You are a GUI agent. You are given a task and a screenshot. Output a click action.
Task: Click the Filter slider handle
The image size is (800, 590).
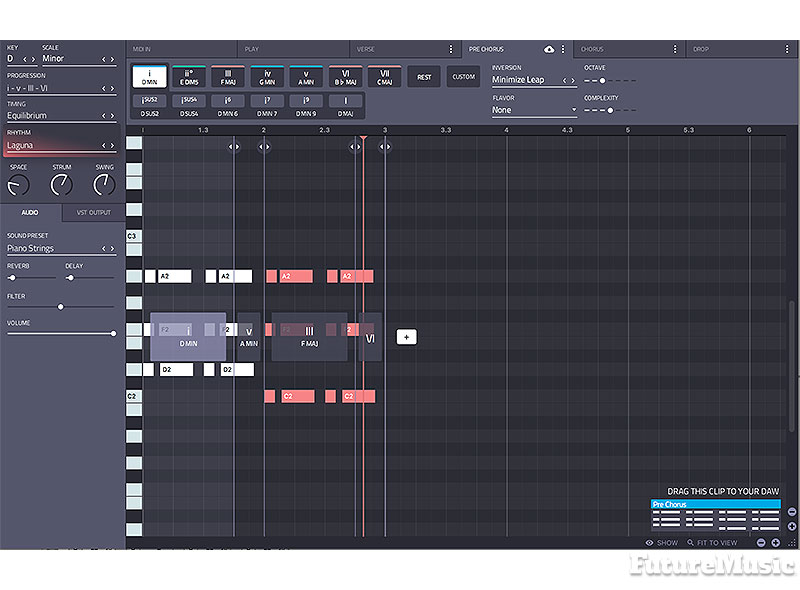61,307
